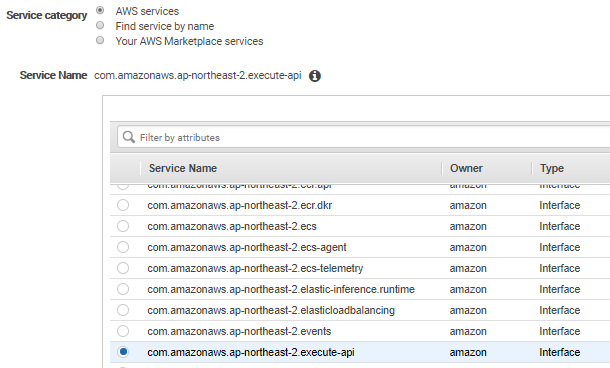Click the selected execute-api radio button
610x368 pixels.
pos(123,352)
